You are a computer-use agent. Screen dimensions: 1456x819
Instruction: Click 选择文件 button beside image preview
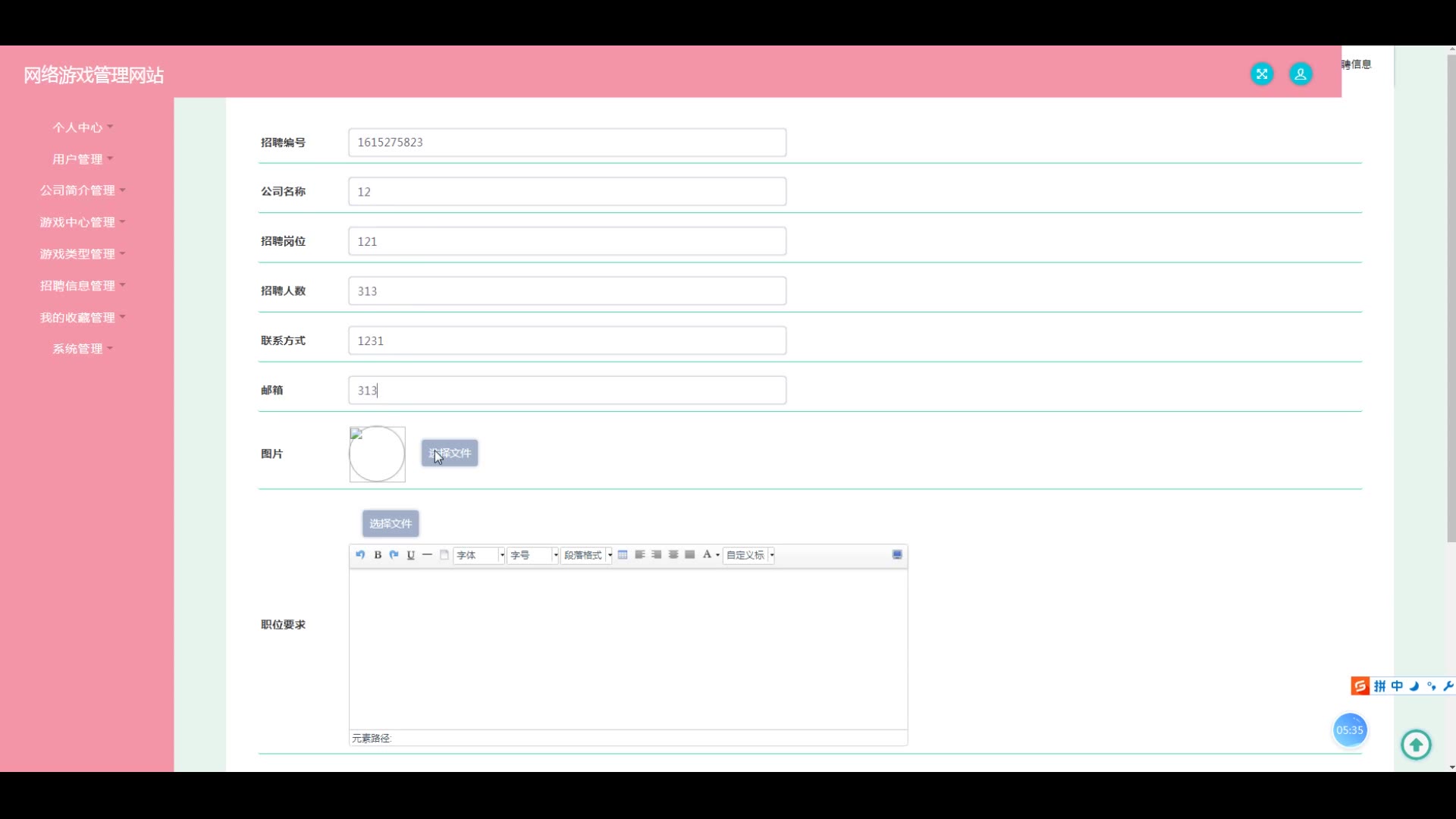[450, 453]
